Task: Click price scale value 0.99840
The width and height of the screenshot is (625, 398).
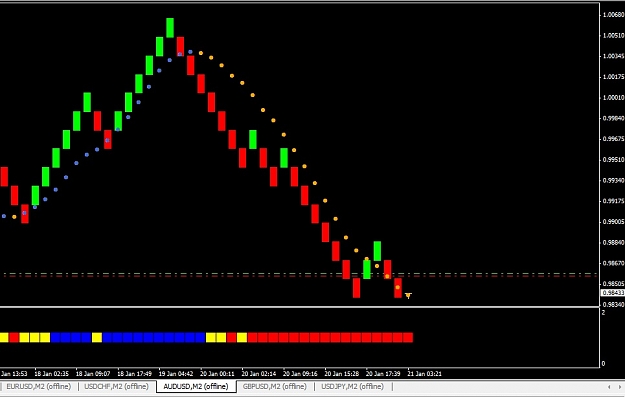Action: [613, 118]
